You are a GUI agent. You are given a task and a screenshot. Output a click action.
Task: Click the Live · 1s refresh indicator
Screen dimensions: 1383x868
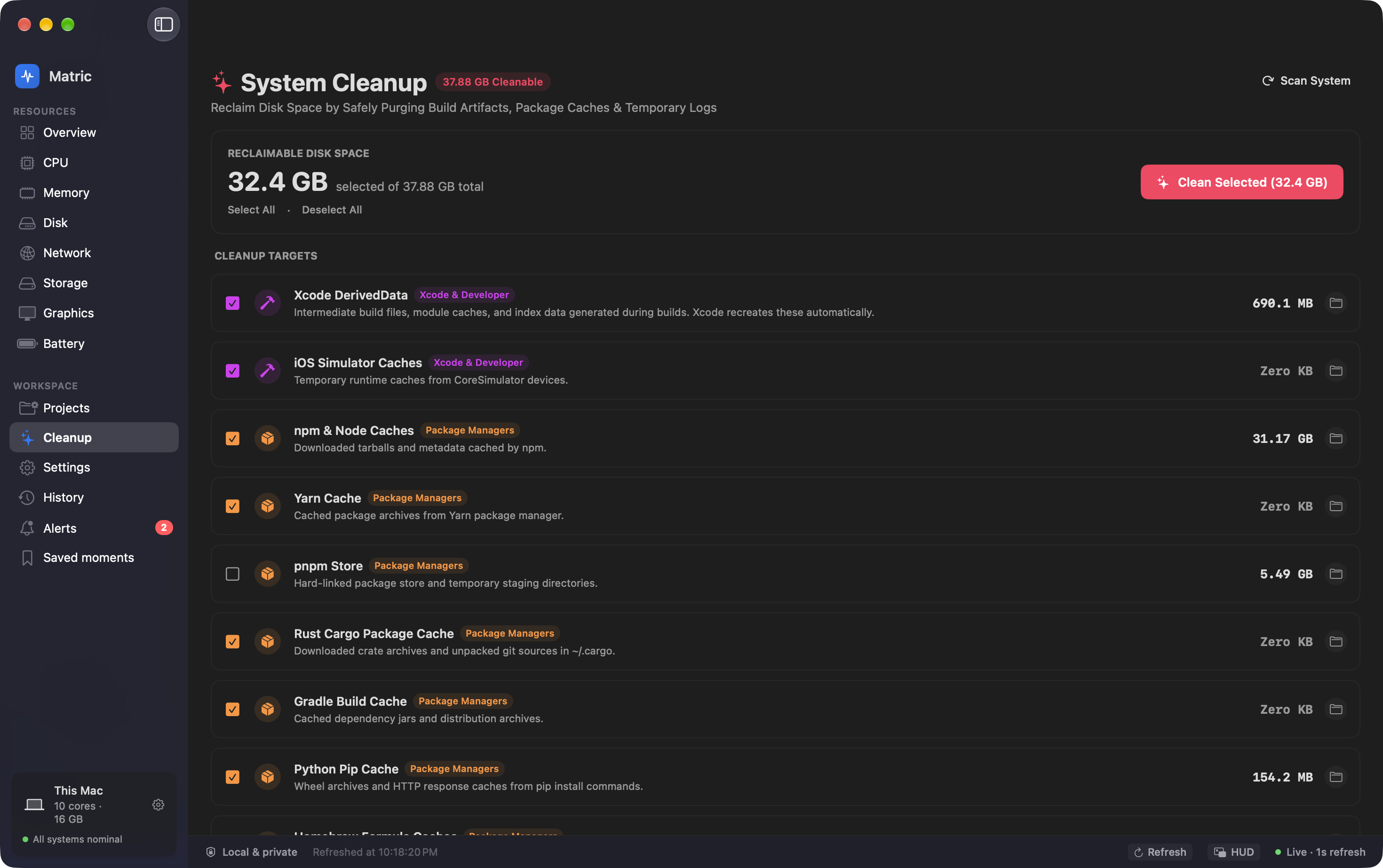pyautogui.click(x=1320, y=852)
